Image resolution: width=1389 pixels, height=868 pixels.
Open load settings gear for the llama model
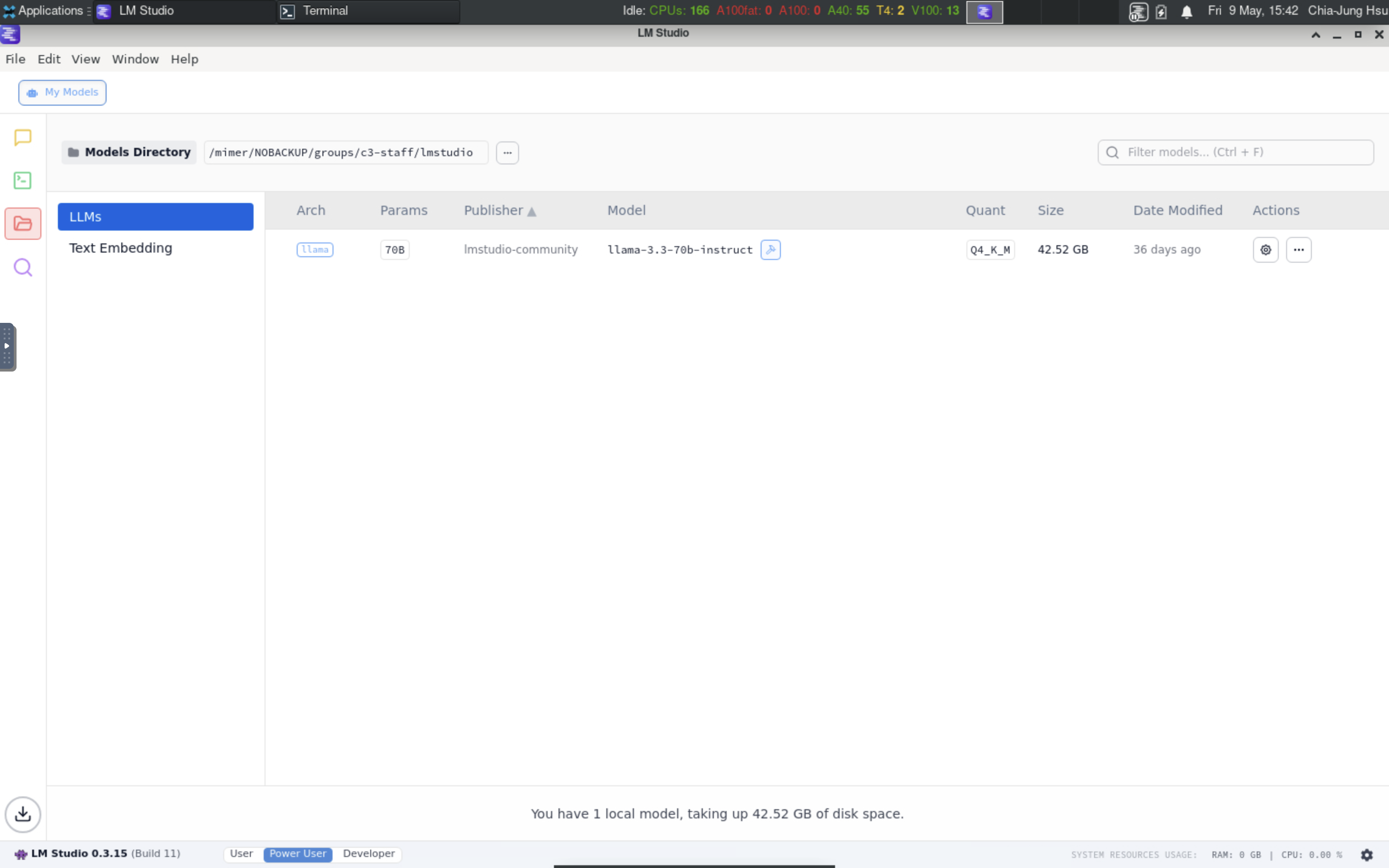click(1265, 249)
